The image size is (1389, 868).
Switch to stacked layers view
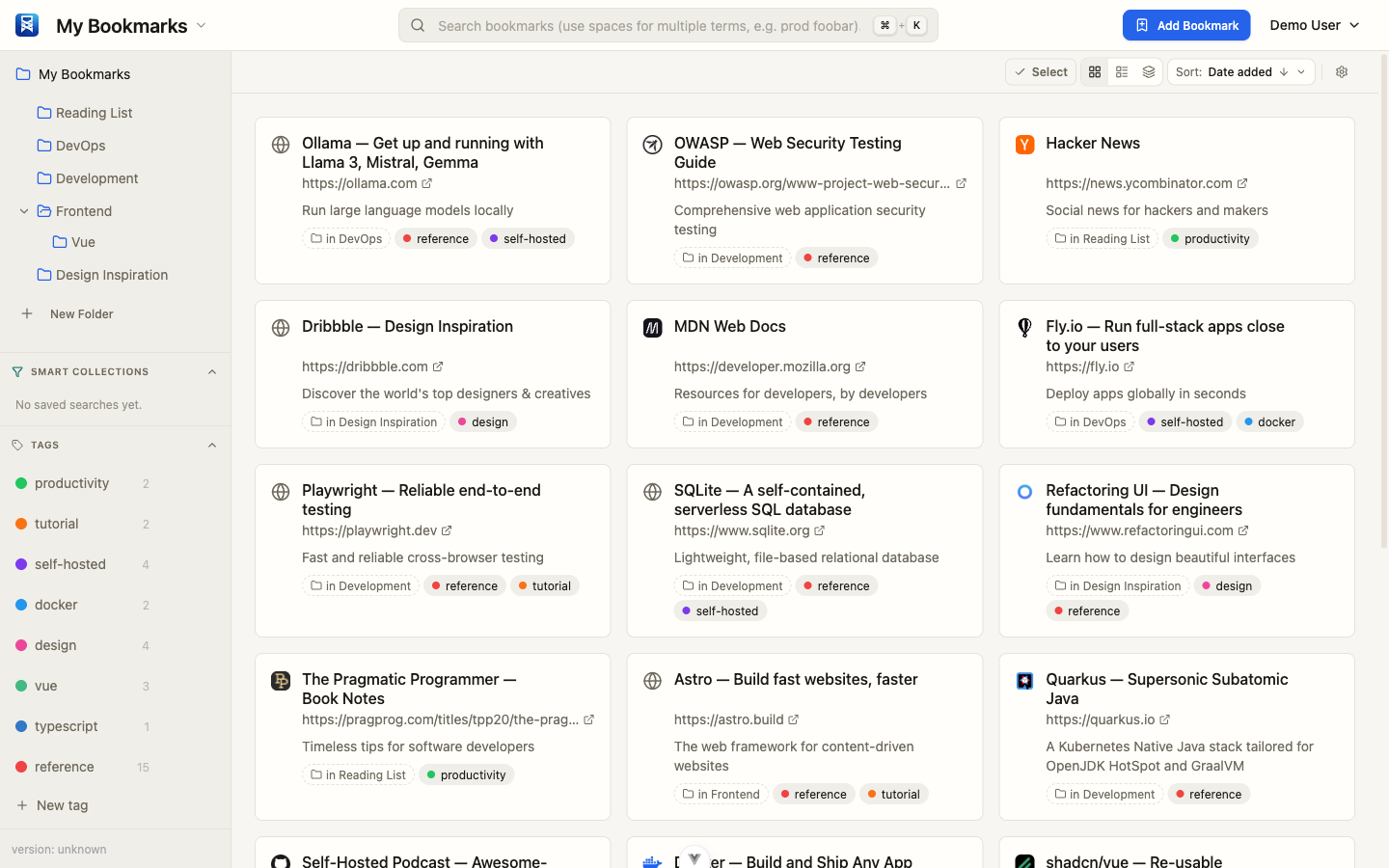(1149, 72)
